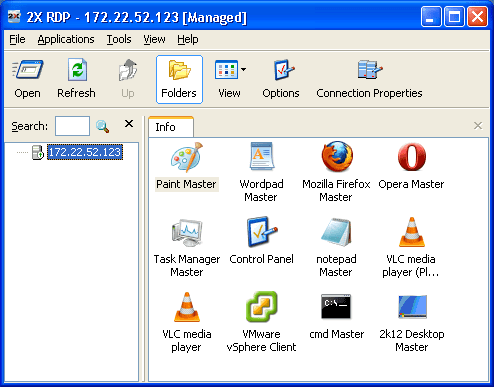Select the Opera Master icon
This screenshot has width=494, height=387.
pyautogui.click(x=412, y=157)
